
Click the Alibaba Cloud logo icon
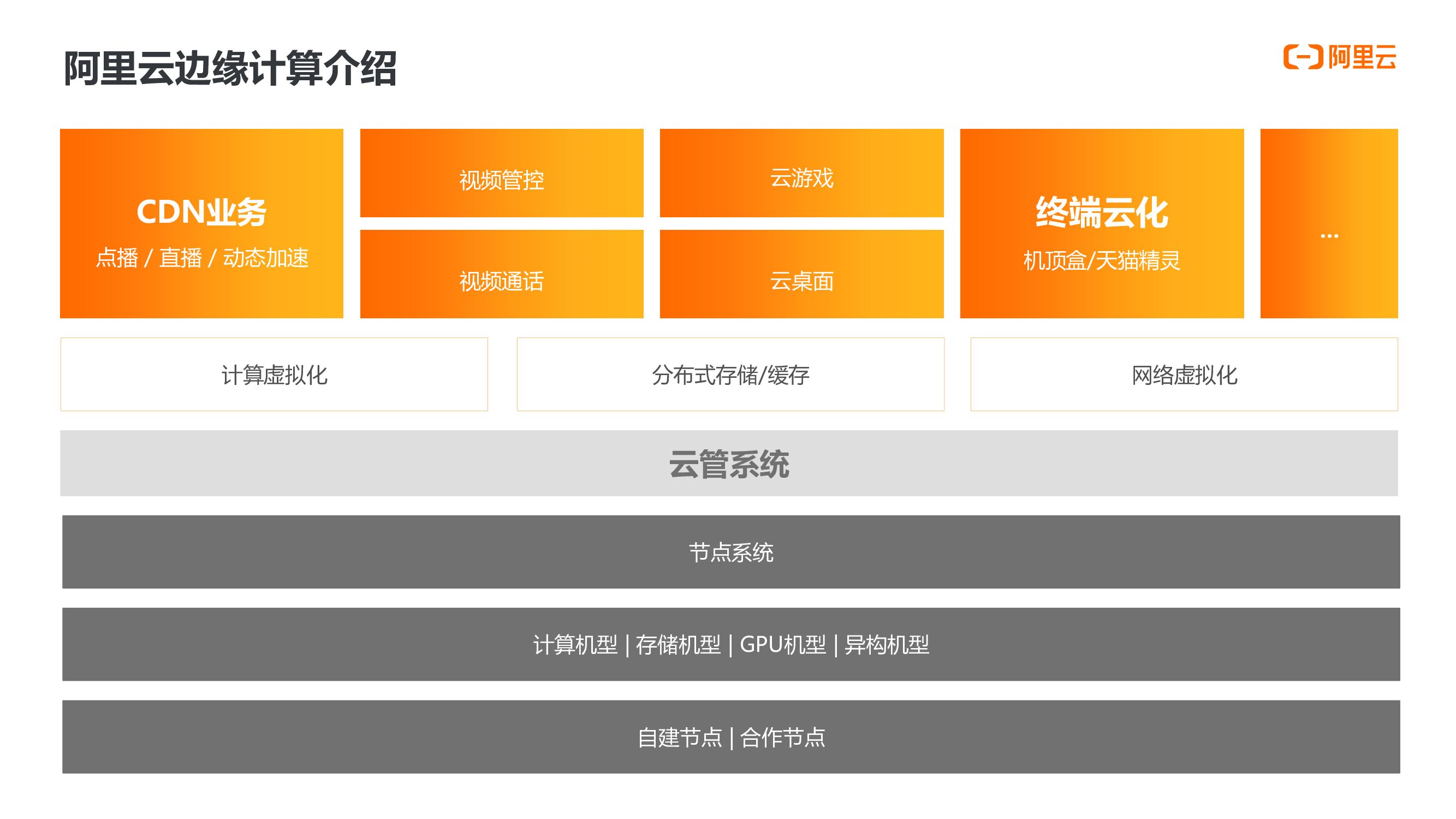click(1302, 57)
